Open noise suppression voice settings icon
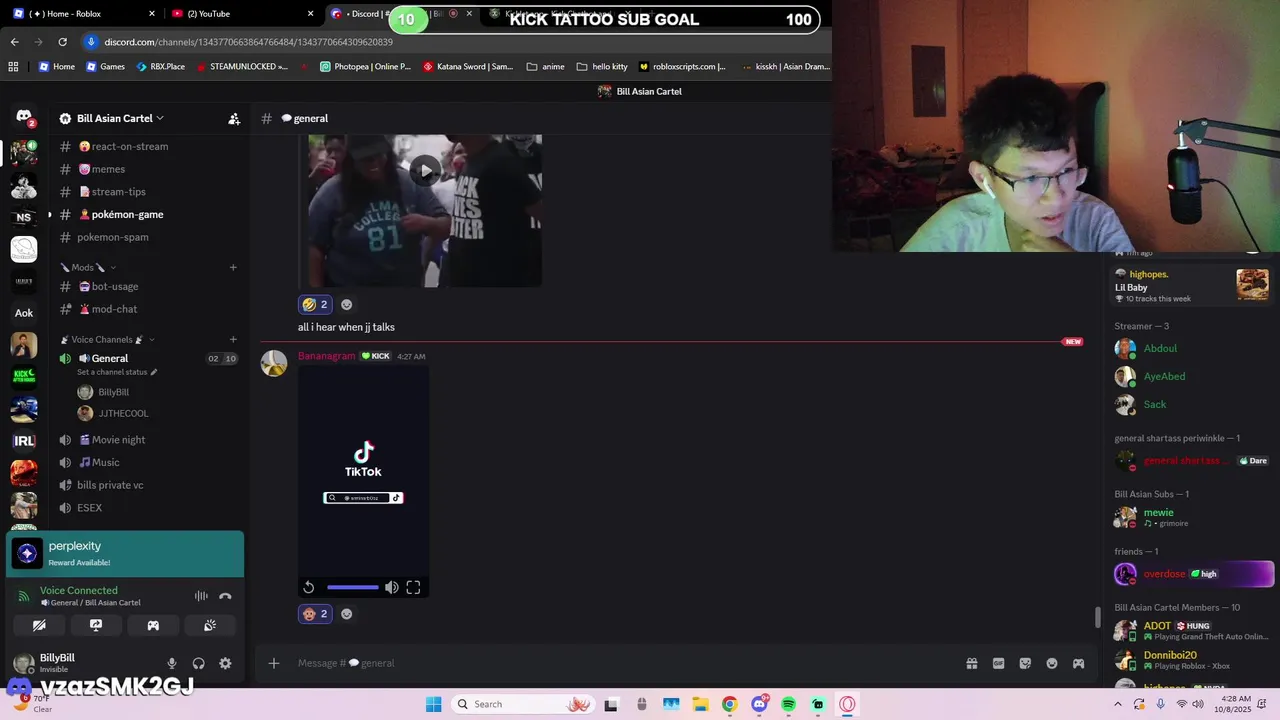The width and height of the screenshot is (1280, 720). (201, 596)
